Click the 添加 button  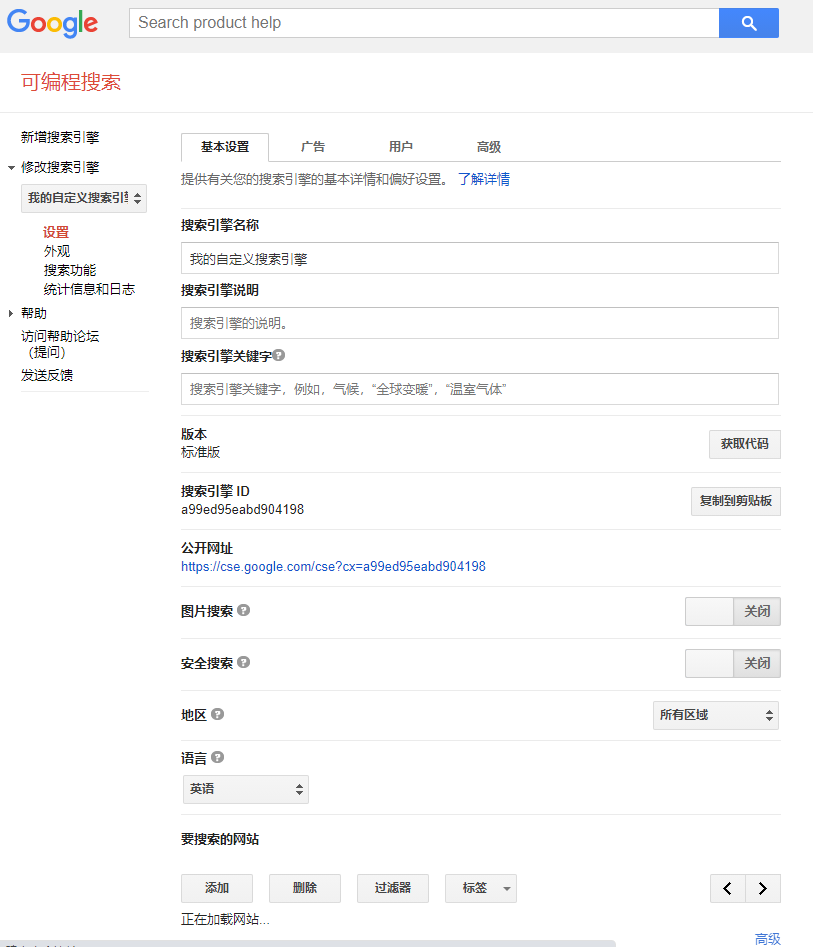217,888
